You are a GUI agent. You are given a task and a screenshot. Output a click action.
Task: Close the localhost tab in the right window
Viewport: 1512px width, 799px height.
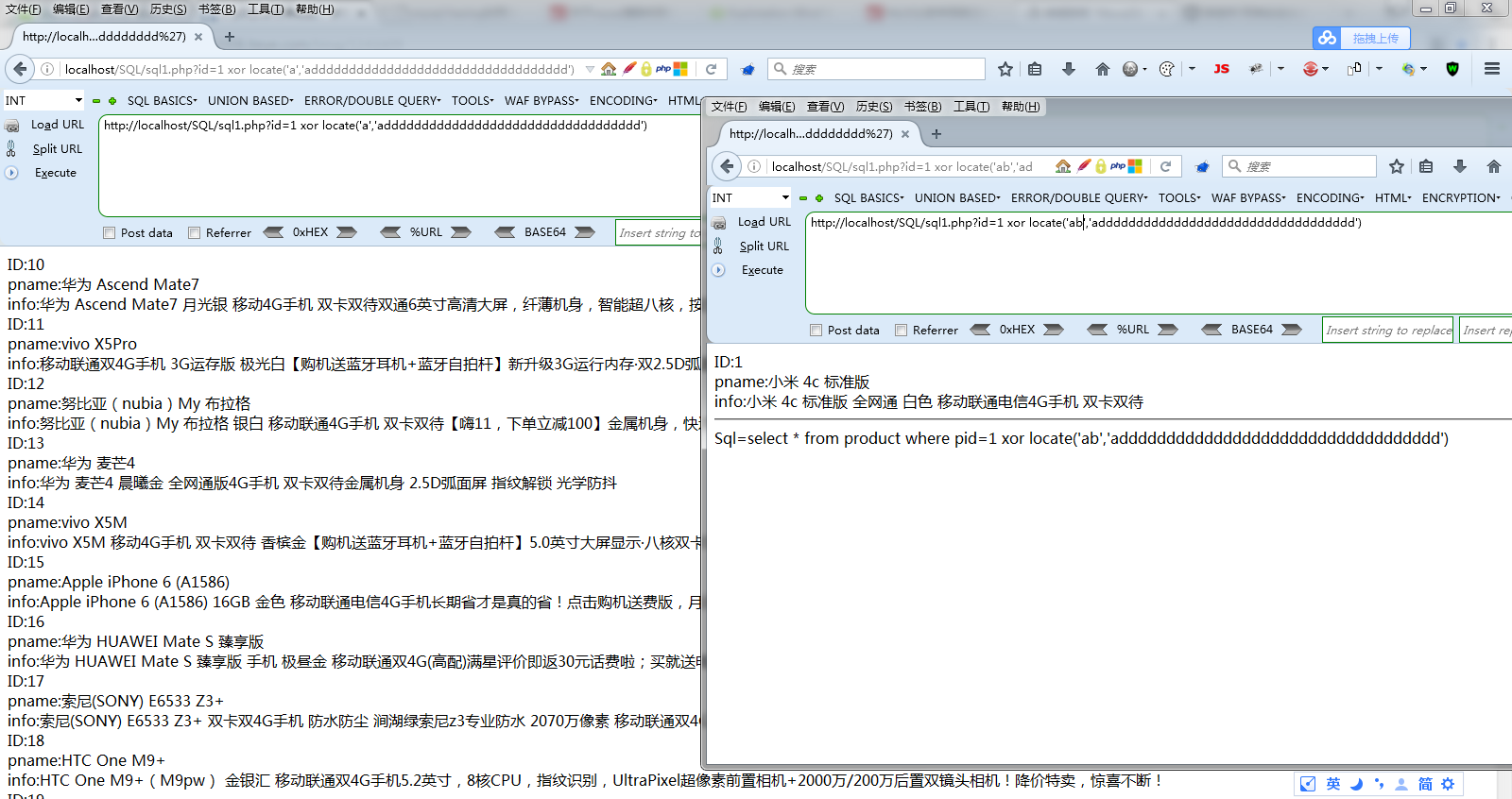905,134
